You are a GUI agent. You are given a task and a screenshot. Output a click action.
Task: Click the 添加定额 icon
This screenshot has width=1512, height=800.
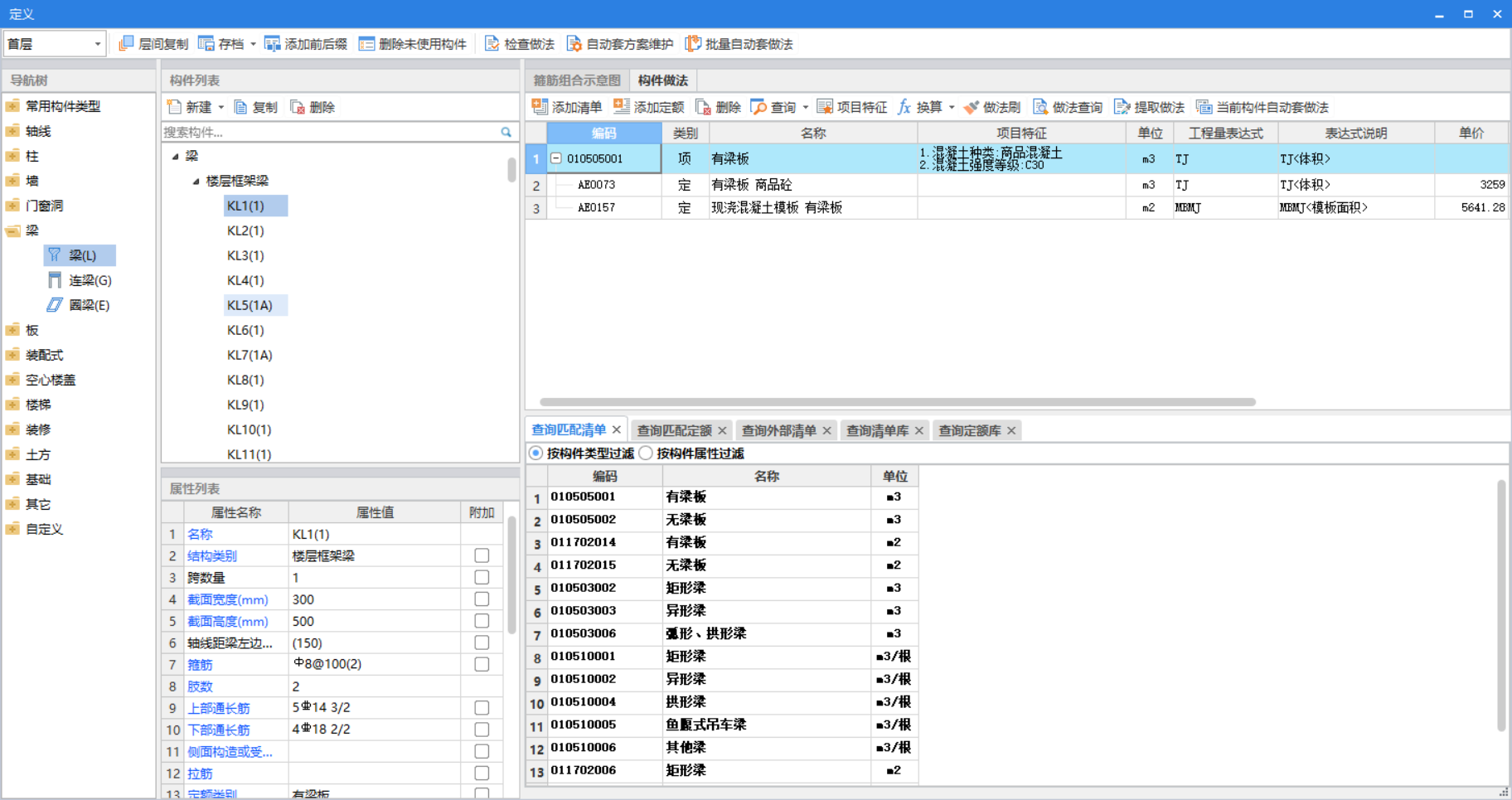(x=622, y=106)
